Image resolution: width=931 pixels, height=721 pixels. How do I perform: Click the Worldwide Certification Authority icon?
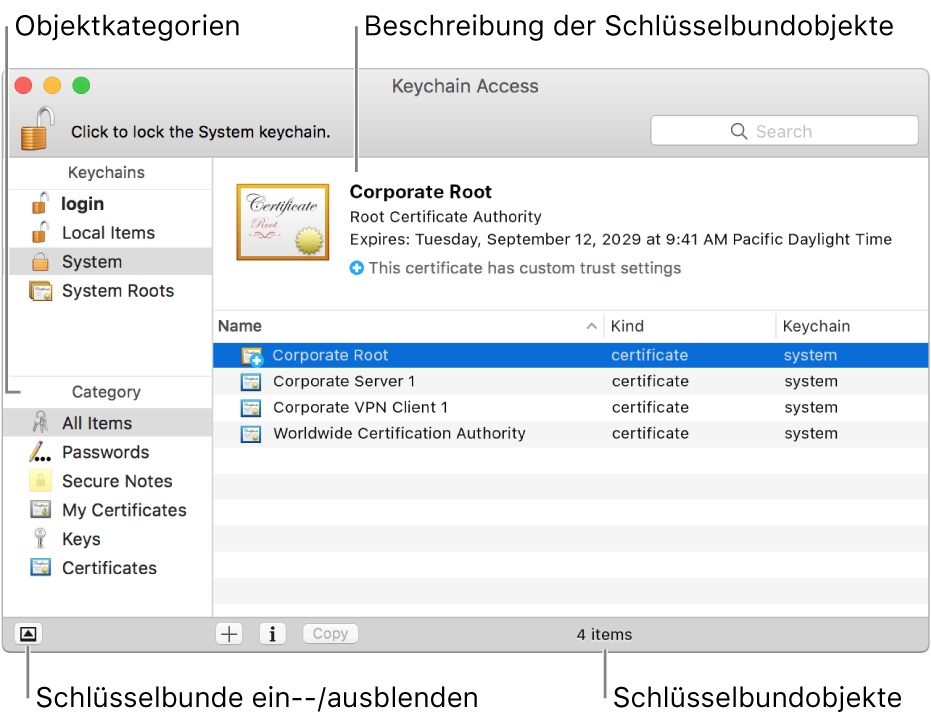coord(251,434)
